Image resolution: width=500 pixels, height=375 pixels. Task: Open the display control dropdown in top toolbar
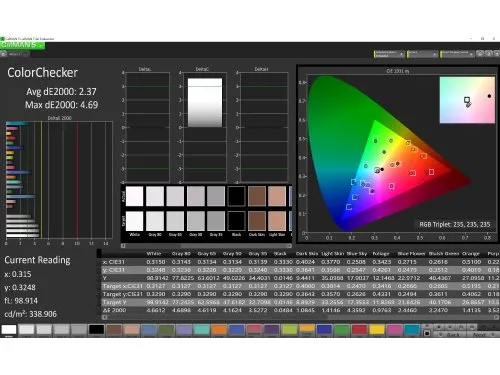coord(457,54)
